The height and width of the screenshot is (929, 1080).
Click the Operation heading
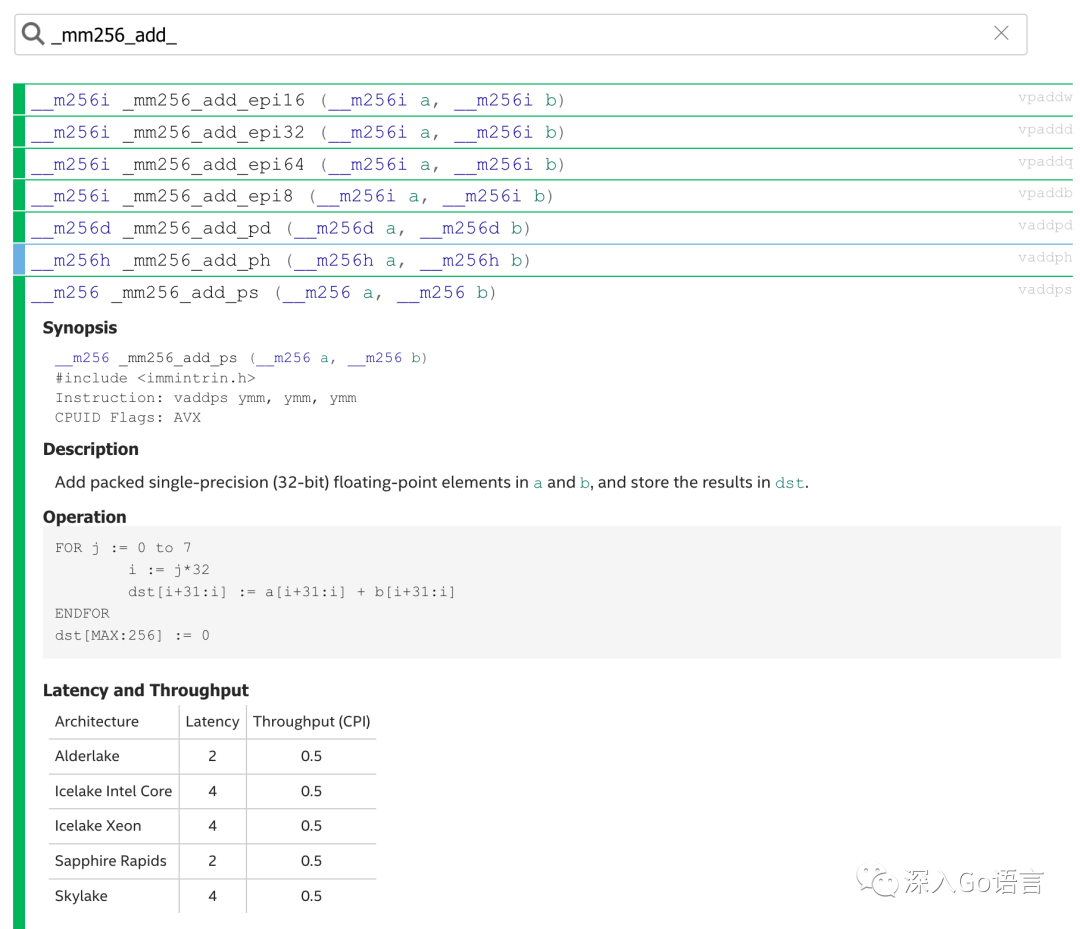[85, 517]
